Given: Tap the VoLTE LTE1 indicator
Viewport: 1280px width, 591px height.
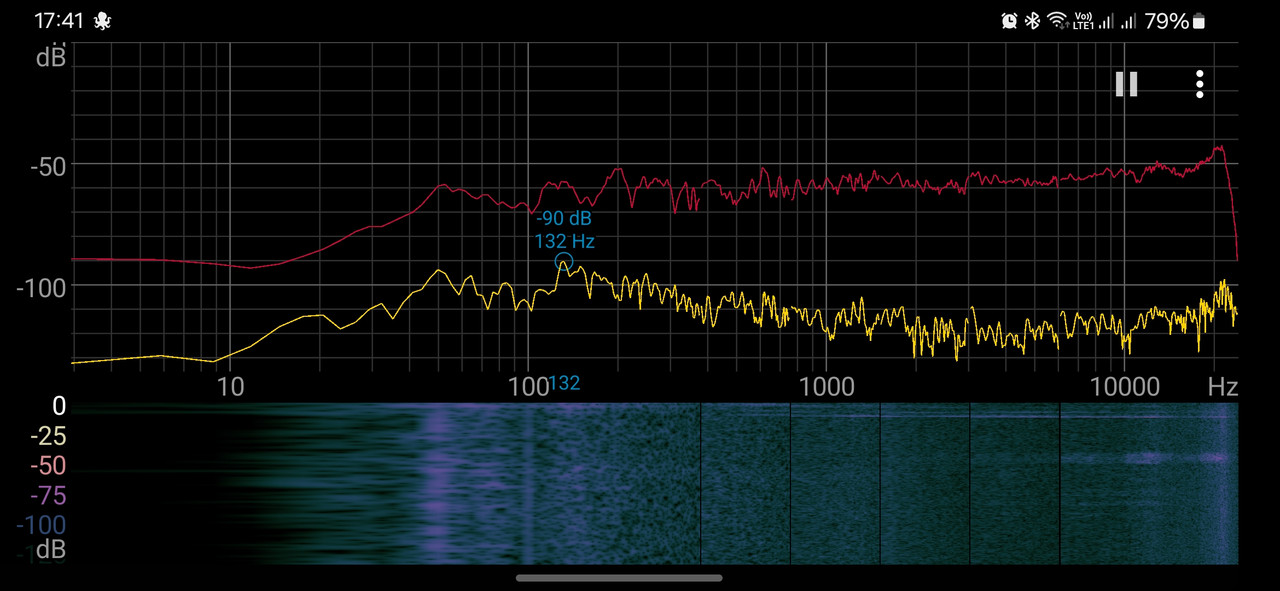Looking at the screenshot, I should coord(1083,20).
